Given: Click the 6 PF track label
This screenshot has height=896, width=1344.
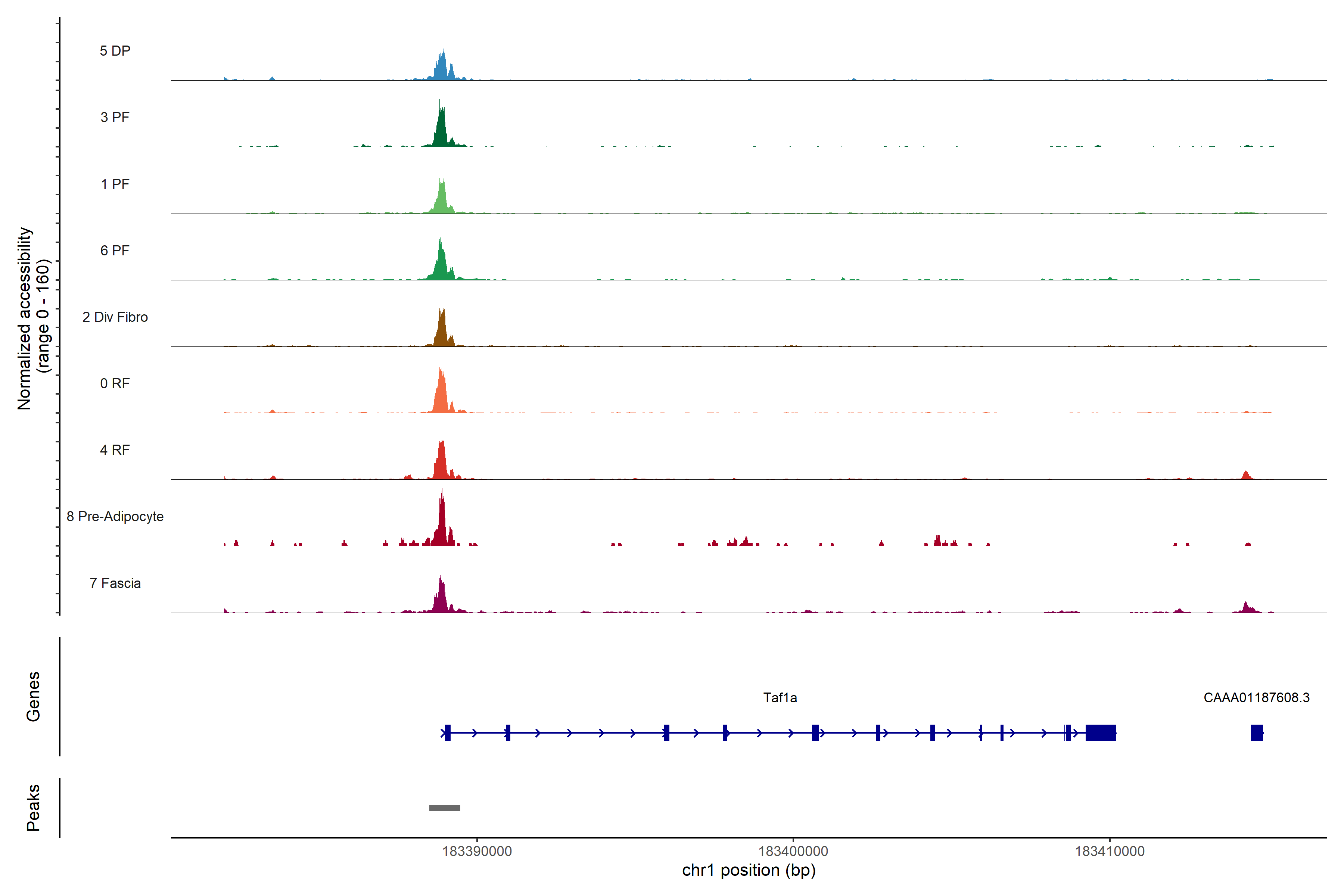Looking at the screenshot, I should tap(115, 250).
